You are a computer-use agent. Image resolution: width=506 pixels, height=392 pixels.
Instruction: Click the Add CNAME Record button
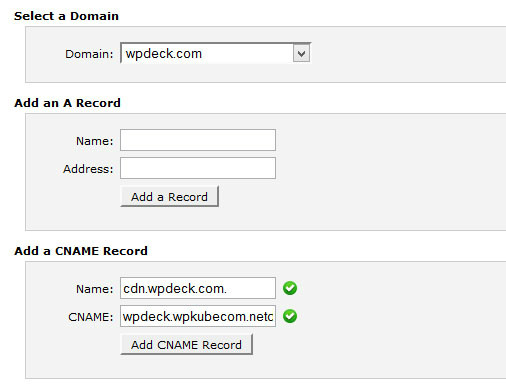[186, 344]
